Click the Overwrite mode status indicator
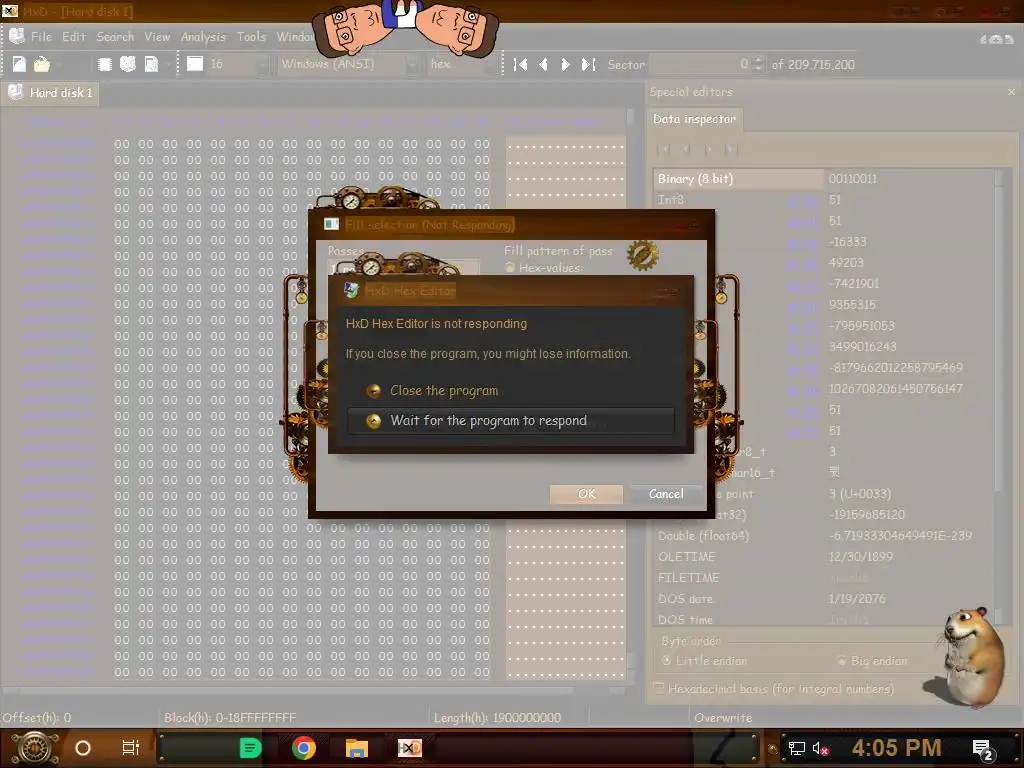The image size is (1024, 768). (x=723, y=718)
